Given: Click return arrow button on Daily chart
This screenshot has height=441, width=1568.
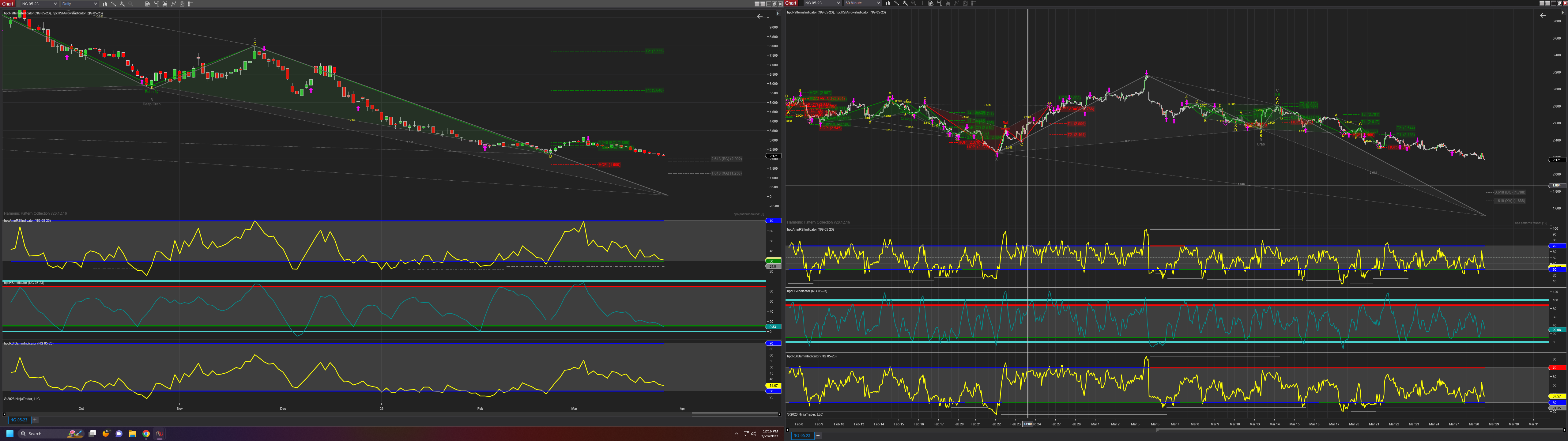Looking at the screenshot, I should (x=759, y=17).
